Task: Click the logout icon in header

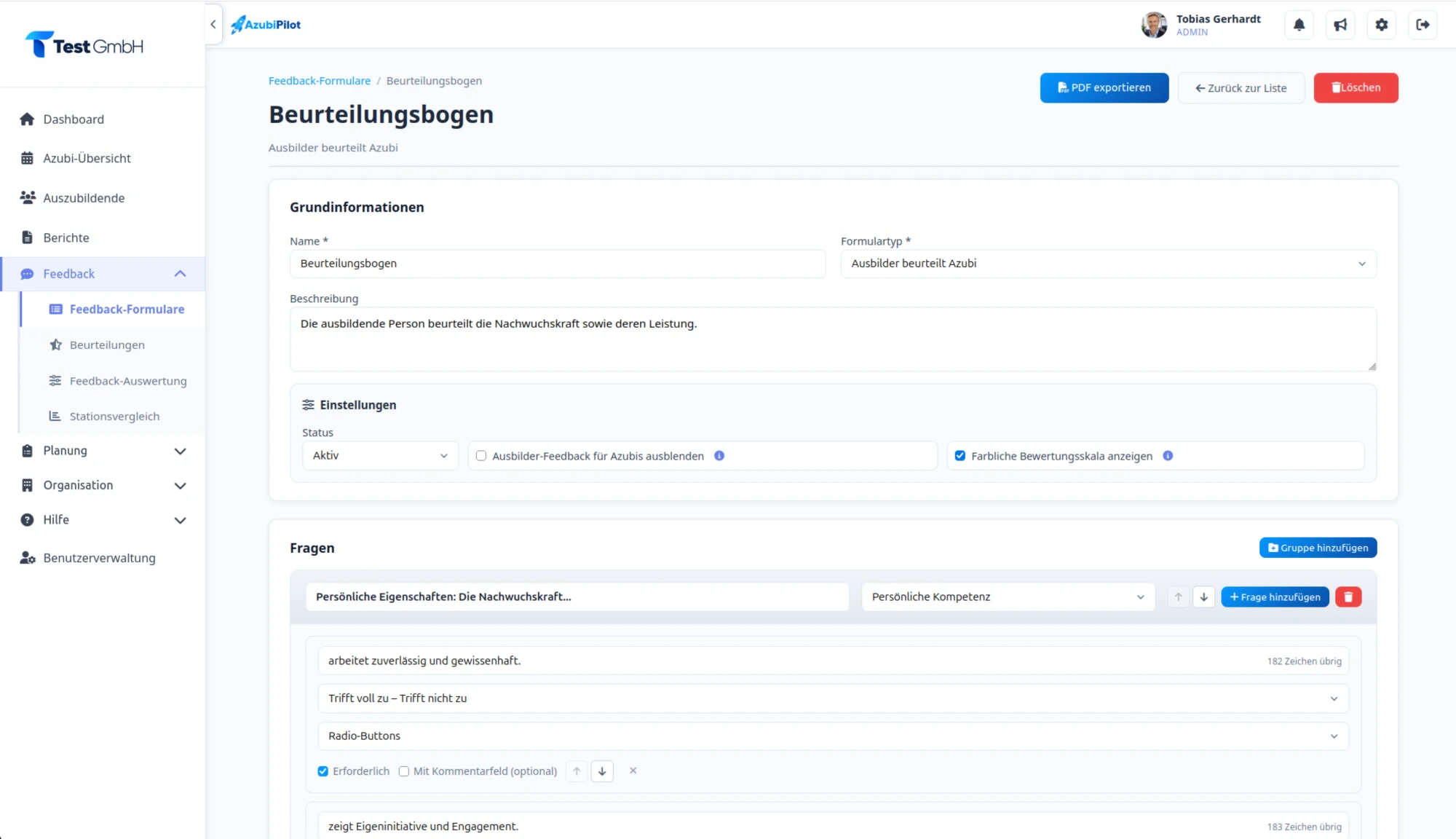Action: point(1423,25)
